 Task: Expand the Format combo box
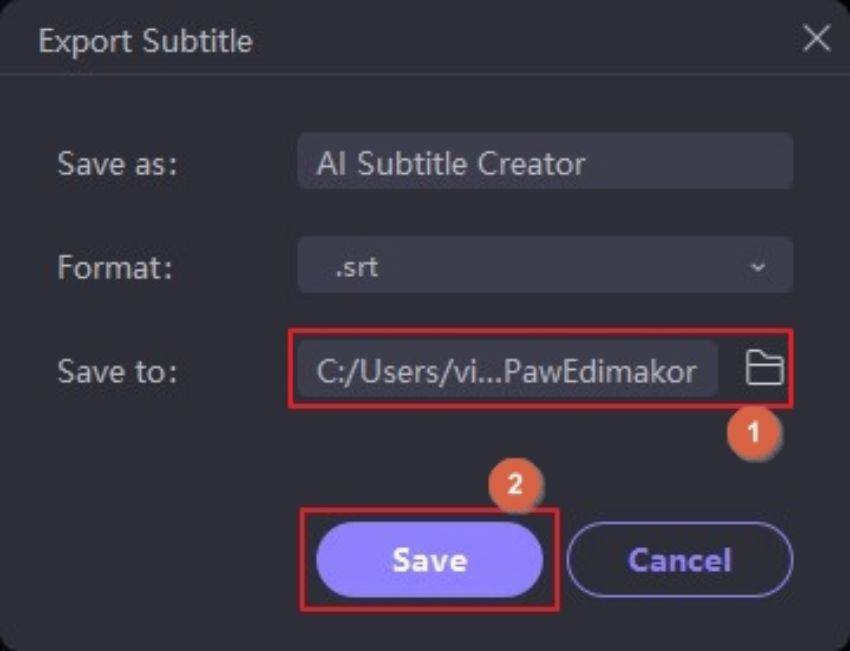point(545,266)
